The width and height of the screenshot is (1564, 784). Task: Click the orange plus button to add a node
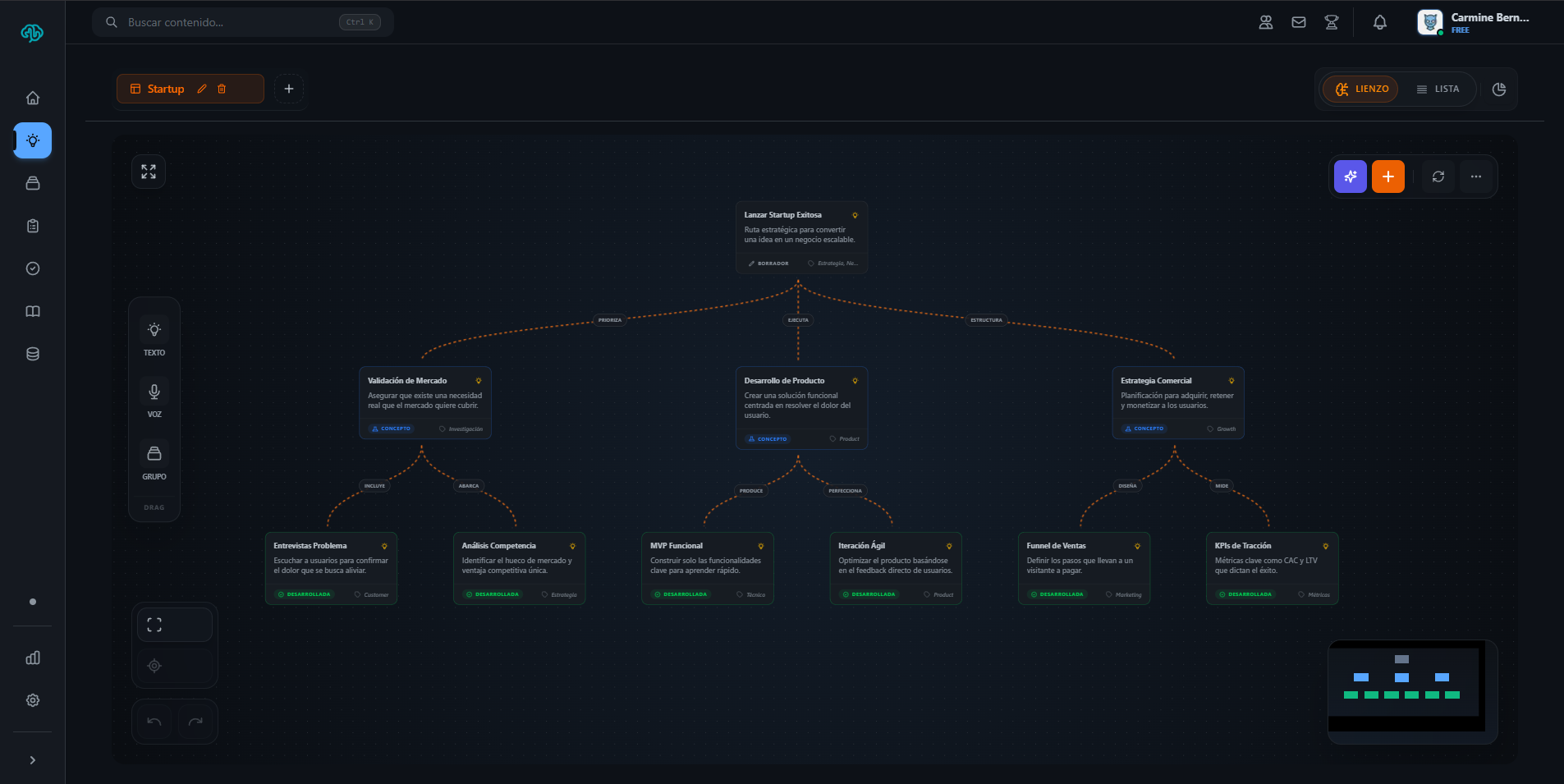[x=1388, y=176]
